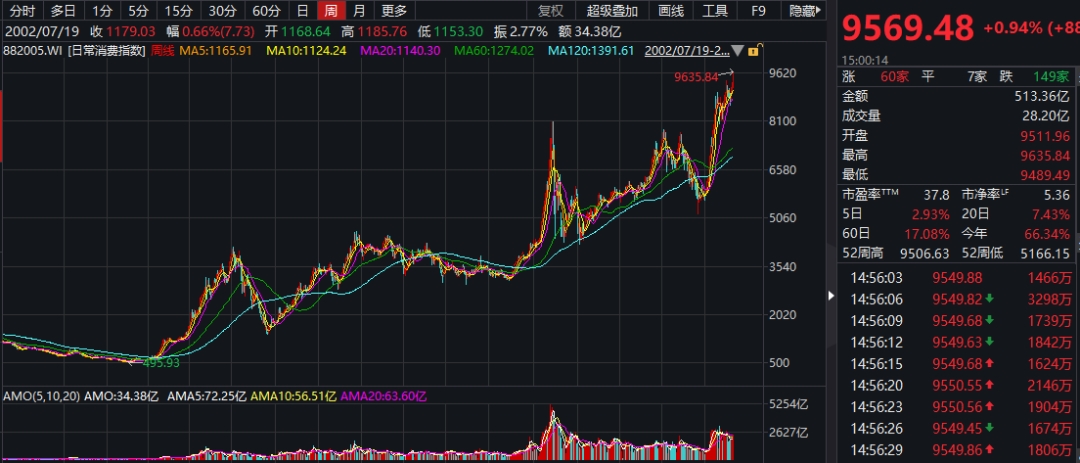Click the 52周低 5166.15 value

[x=1047, y=254]
